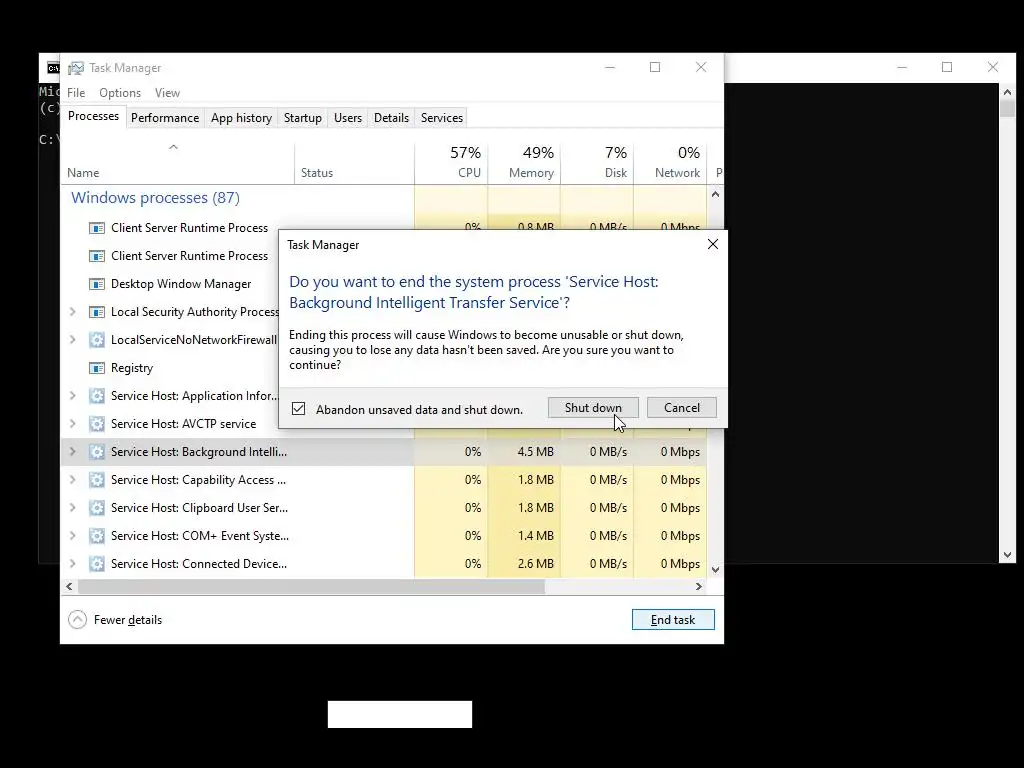Viewport: 1024px width, 768px height.
Task: Click the Command Prompt window icon
Action: click(x=53, y=68)
